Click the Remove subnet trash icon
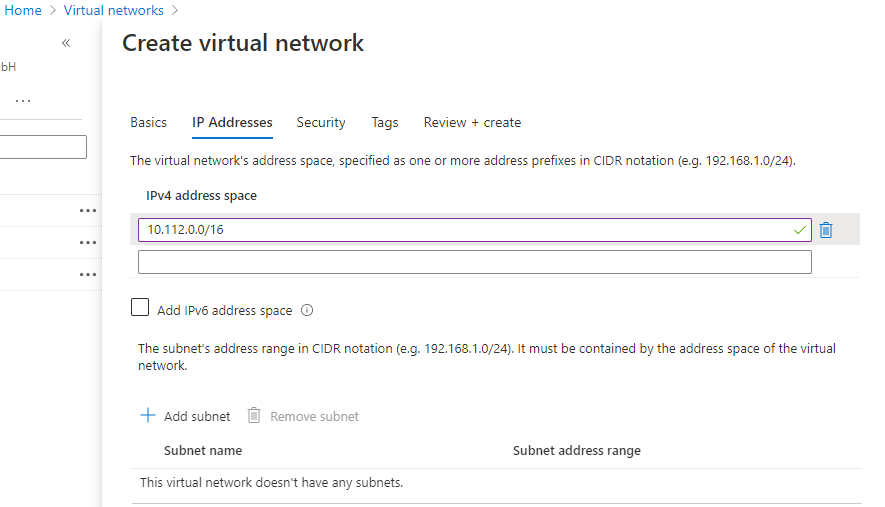 click(x=254, y=416)
